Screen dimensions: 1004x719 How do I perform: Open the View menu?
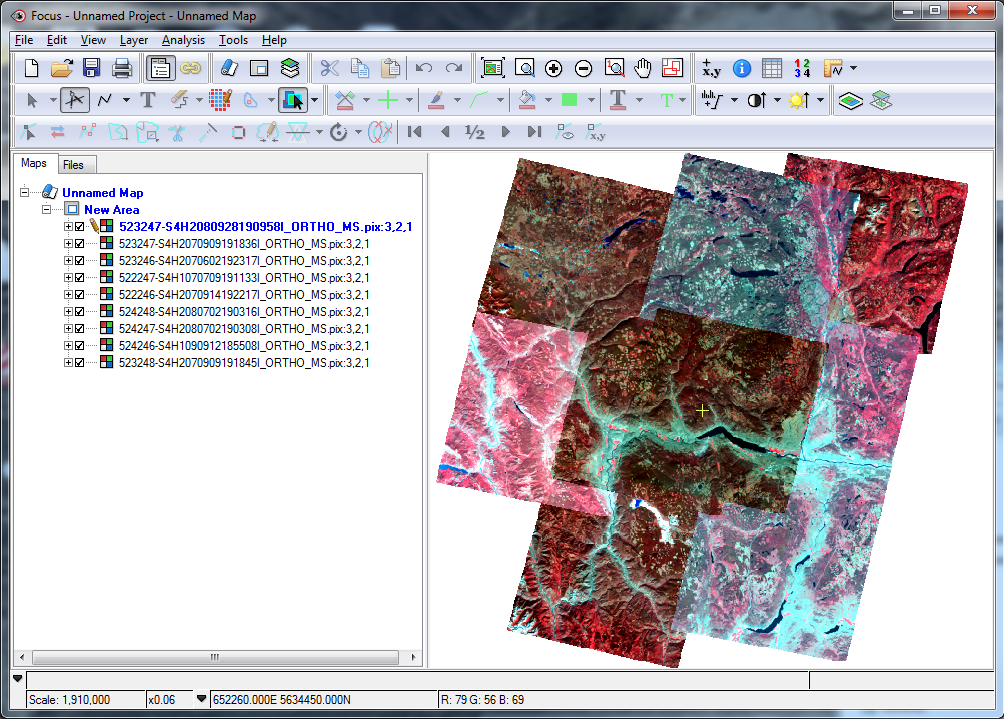coord(93,40)
